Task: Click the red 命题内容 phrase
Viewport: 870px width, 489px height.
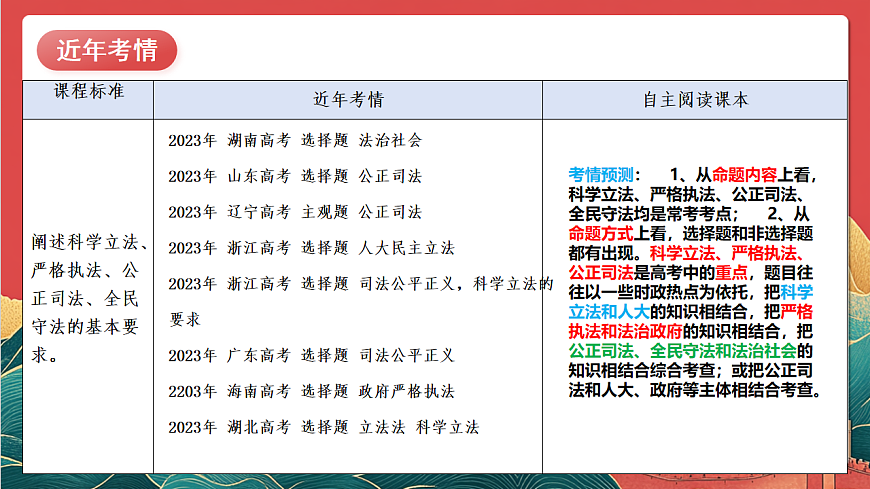Action: tap(744, 175)
